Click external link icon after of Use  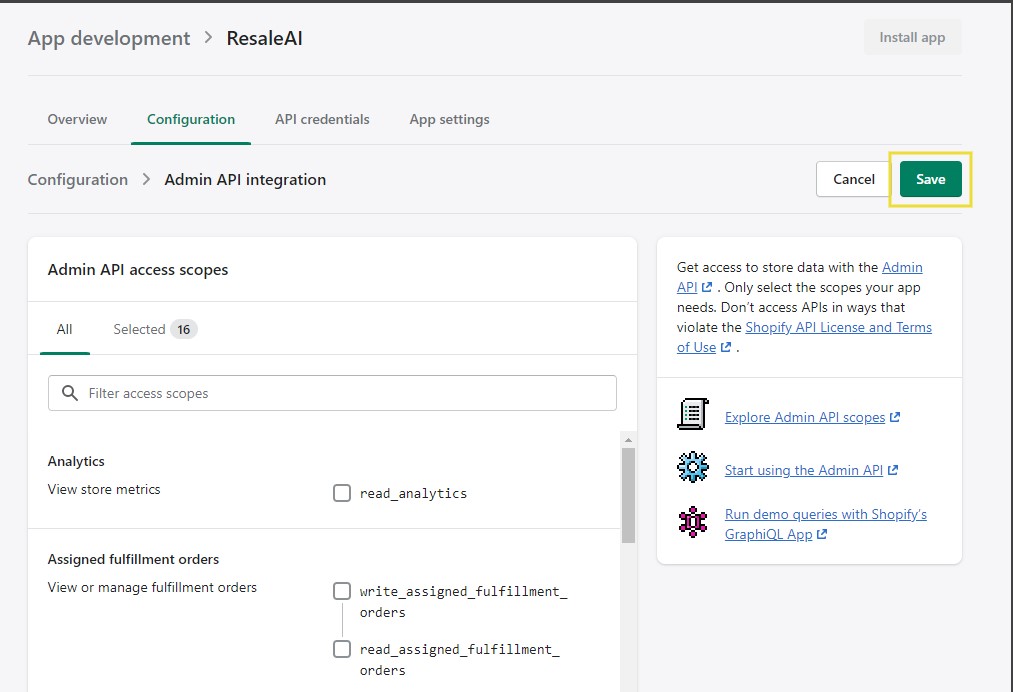[726, 347]
